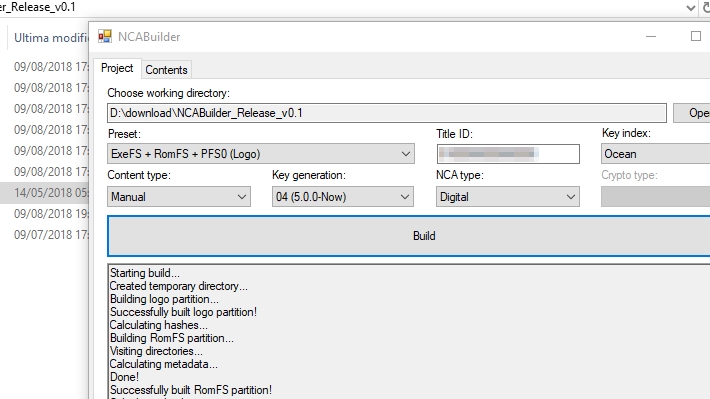Screen dimensions: 710x399
Task: Expand the Explorer address bar history chevron
Action: coord(691,7)
